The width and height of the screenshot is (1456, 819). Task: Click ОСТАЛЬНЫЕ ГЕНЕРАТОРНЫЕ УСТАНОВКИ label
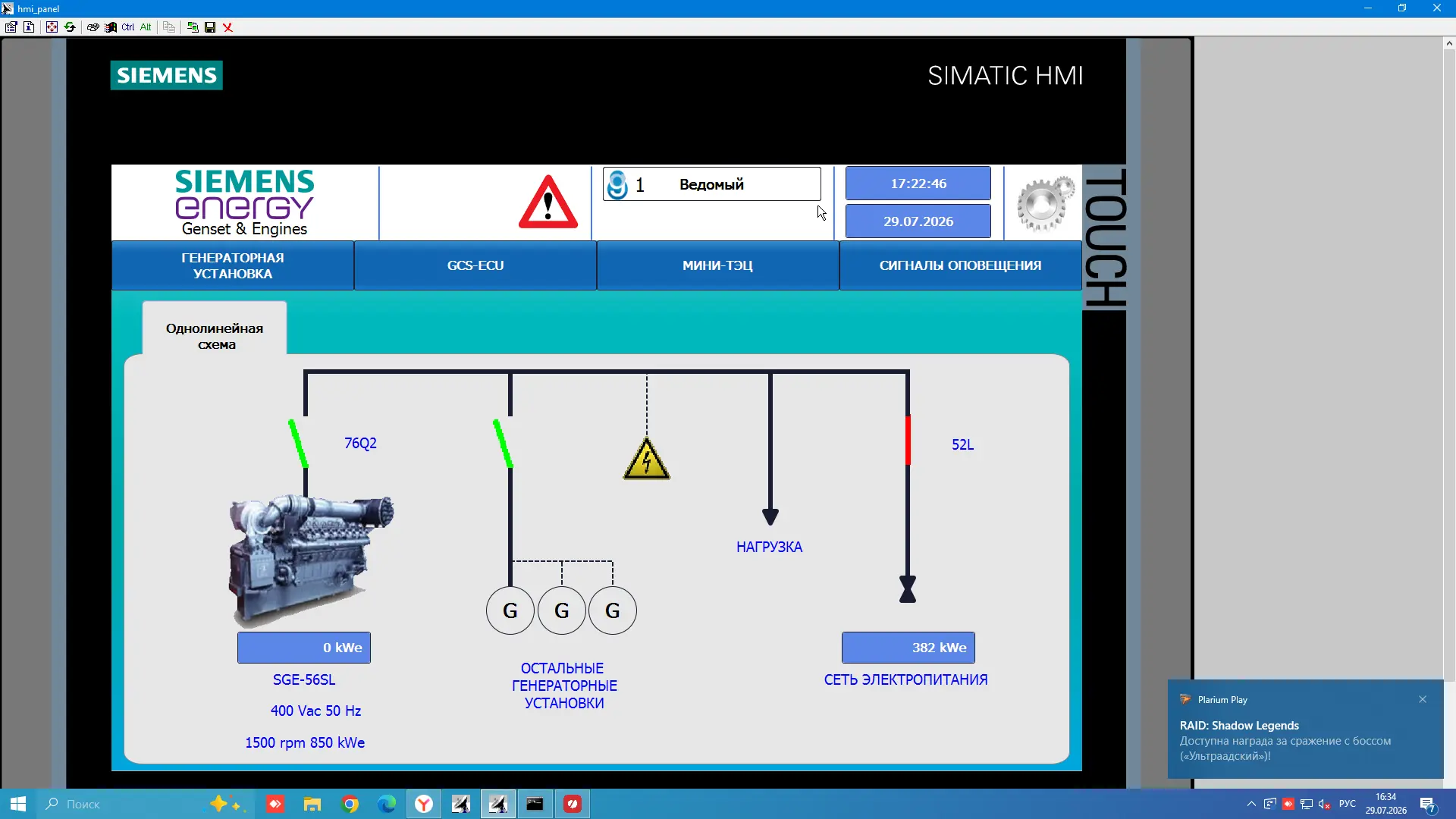point(564,686)
